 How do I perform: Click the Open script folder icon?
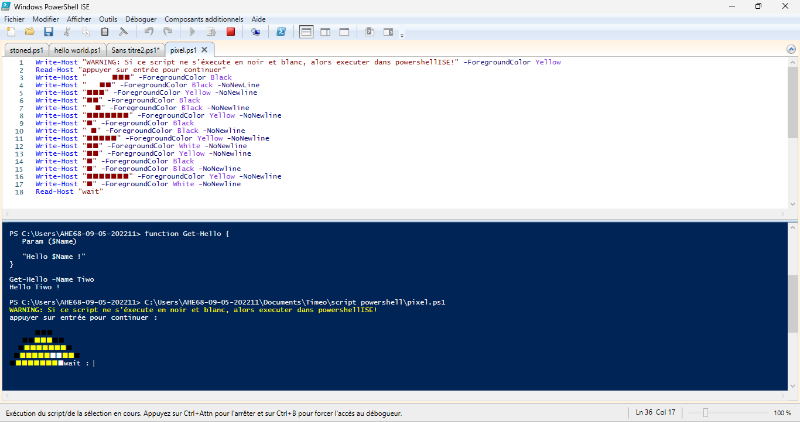pos(29,32)
